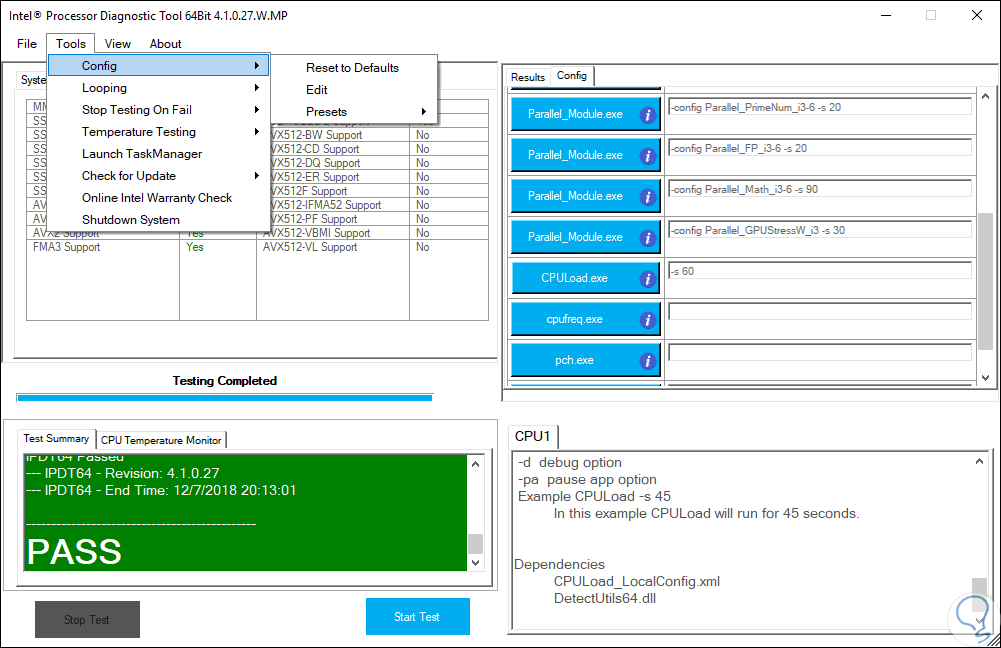Open info for Parallel_FP module
The width and height of the screenshot is (1001, 648).
[x=647, y=156]
